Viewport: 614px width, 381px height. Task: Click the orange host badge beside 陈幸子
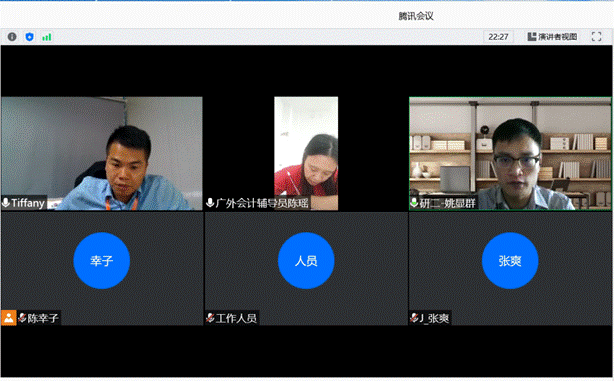(8, 318)
